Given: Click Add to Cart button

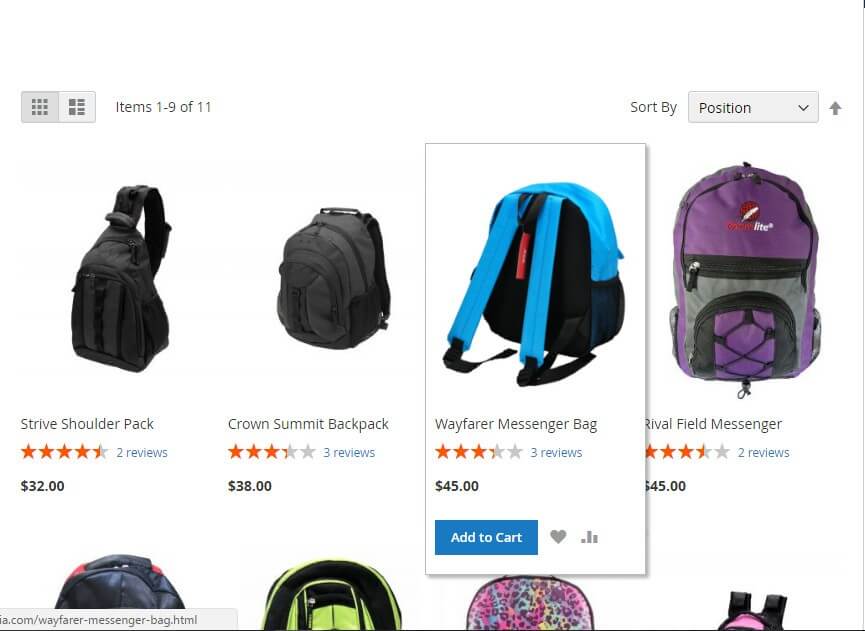Looking at the screenshot, I should click(x=486, y=537).
